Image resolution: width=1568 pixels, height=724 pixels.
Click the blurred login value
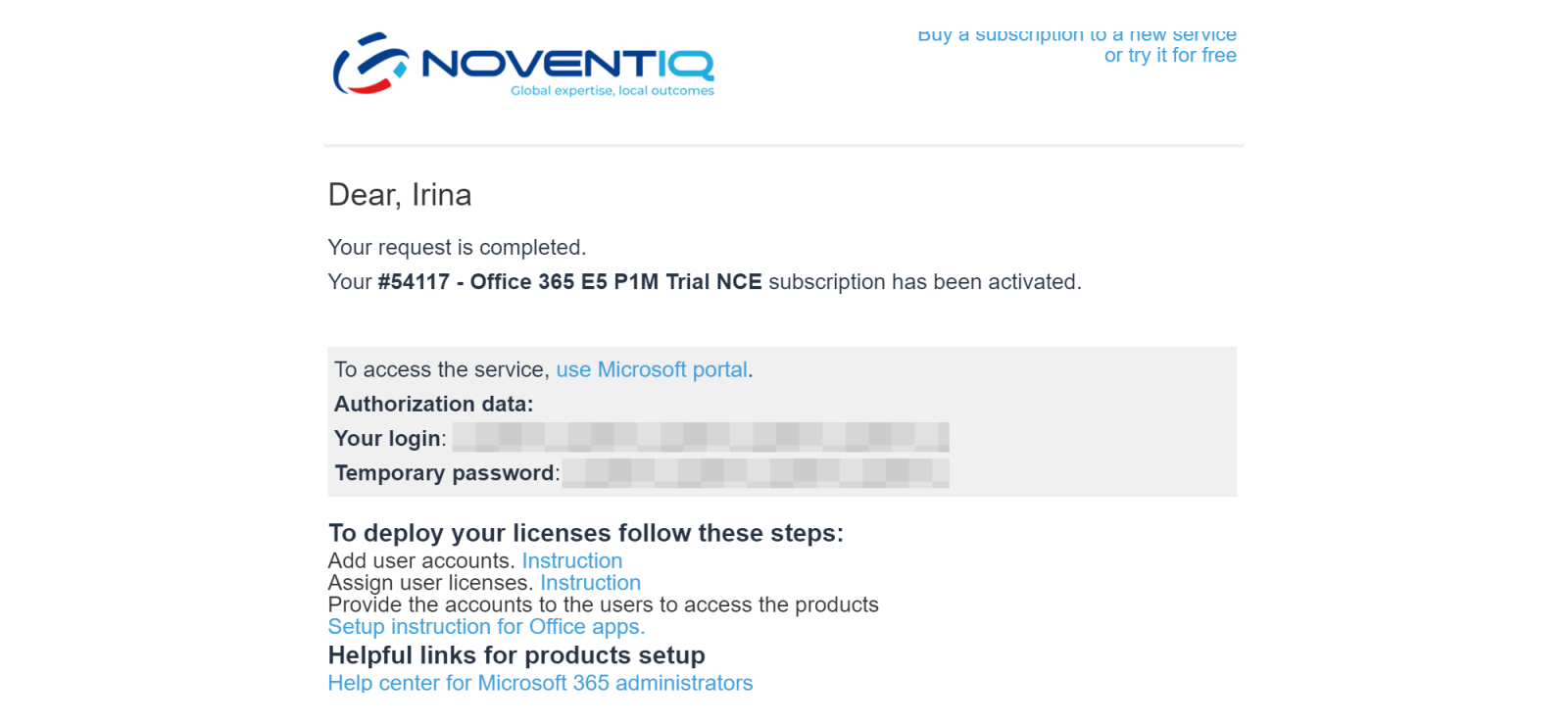point(700,437)
